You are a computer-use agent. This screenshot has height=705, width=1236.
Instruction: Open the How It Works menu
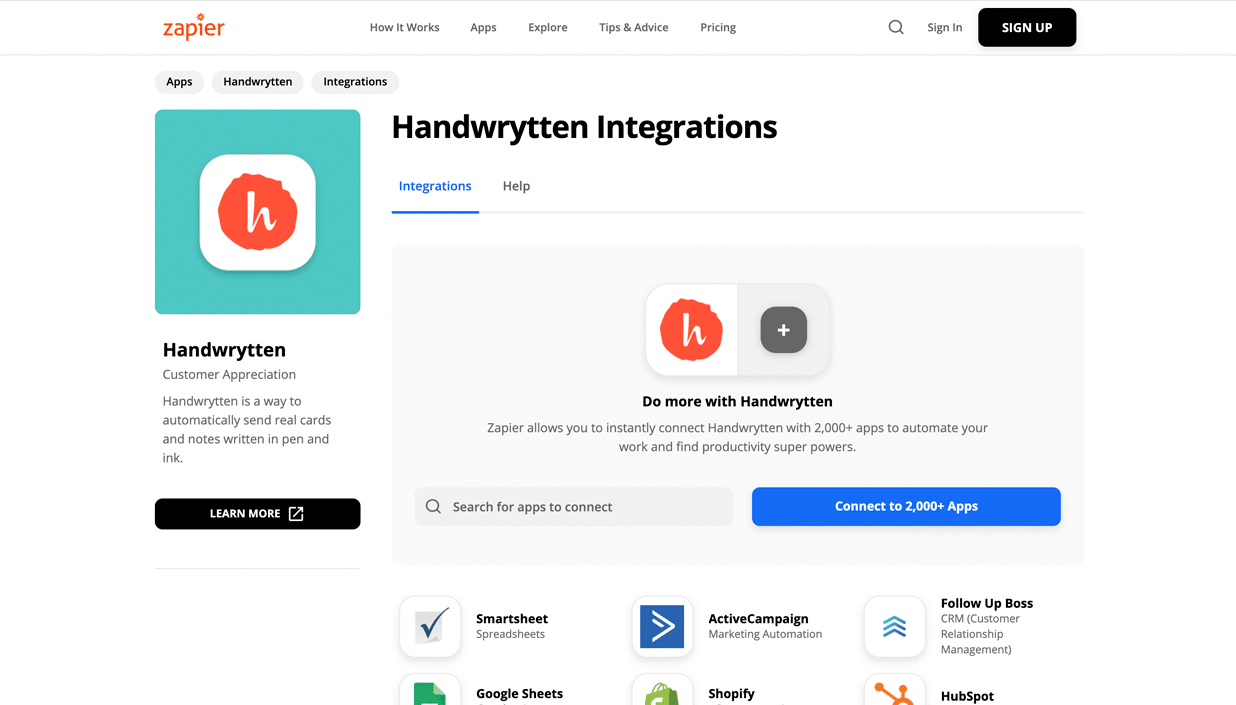click(404, 27)
